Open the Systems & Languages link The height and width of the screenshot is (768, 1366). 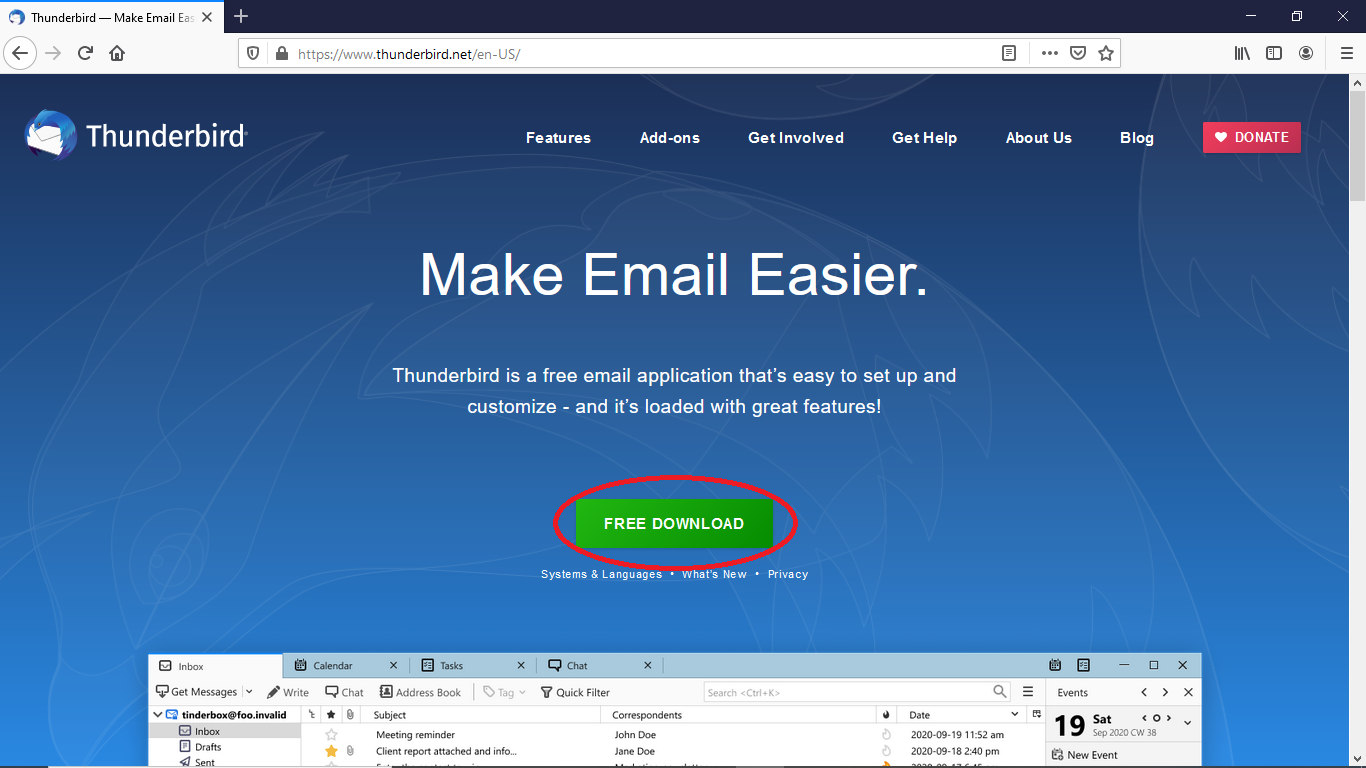coord(602,574)
